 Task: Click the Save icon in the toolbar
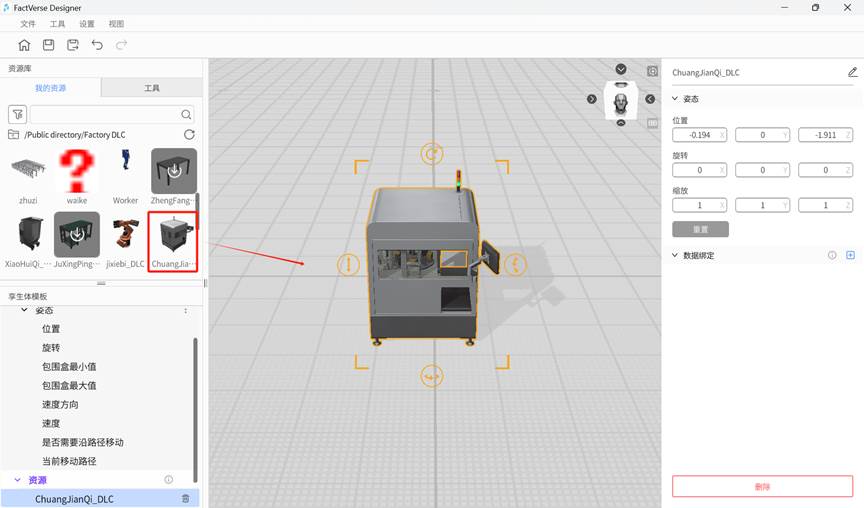[x=48, y=45]
